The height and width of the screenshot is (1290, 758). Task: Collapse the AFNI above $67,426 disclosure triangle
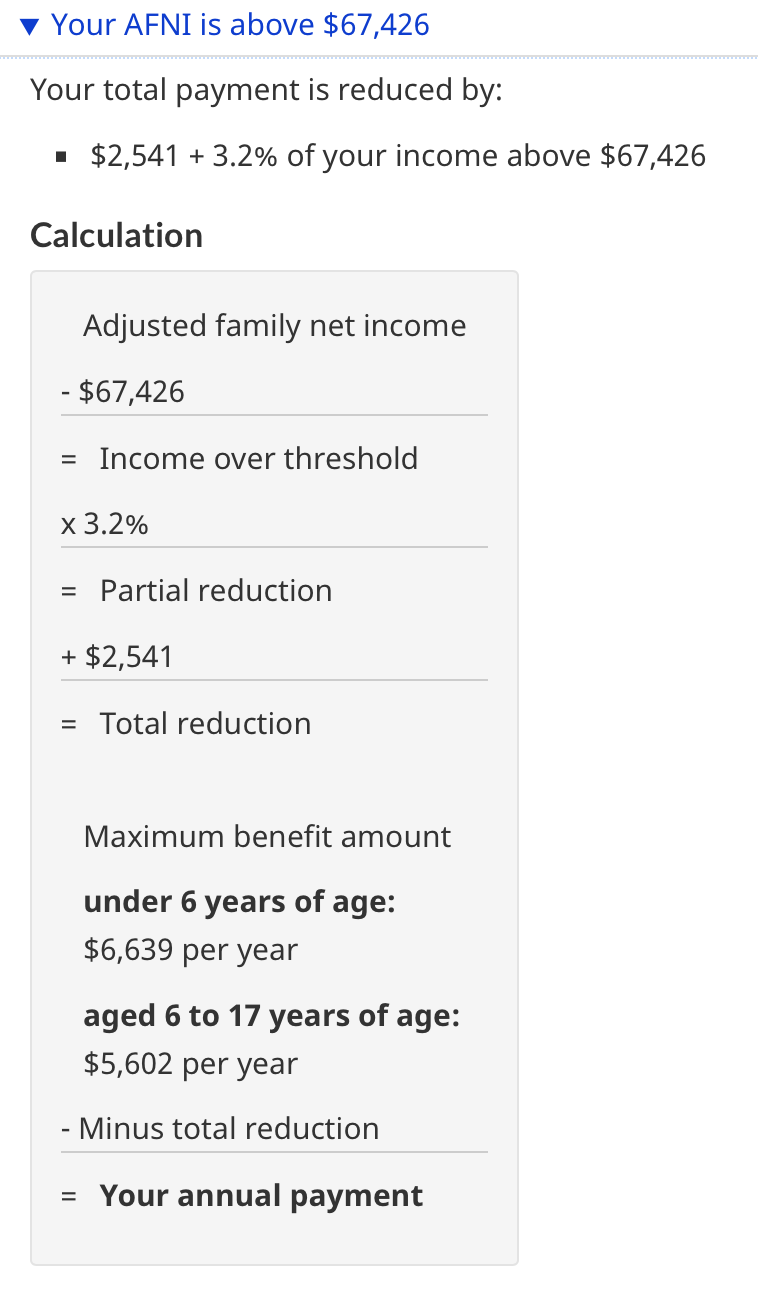(31, 25)
